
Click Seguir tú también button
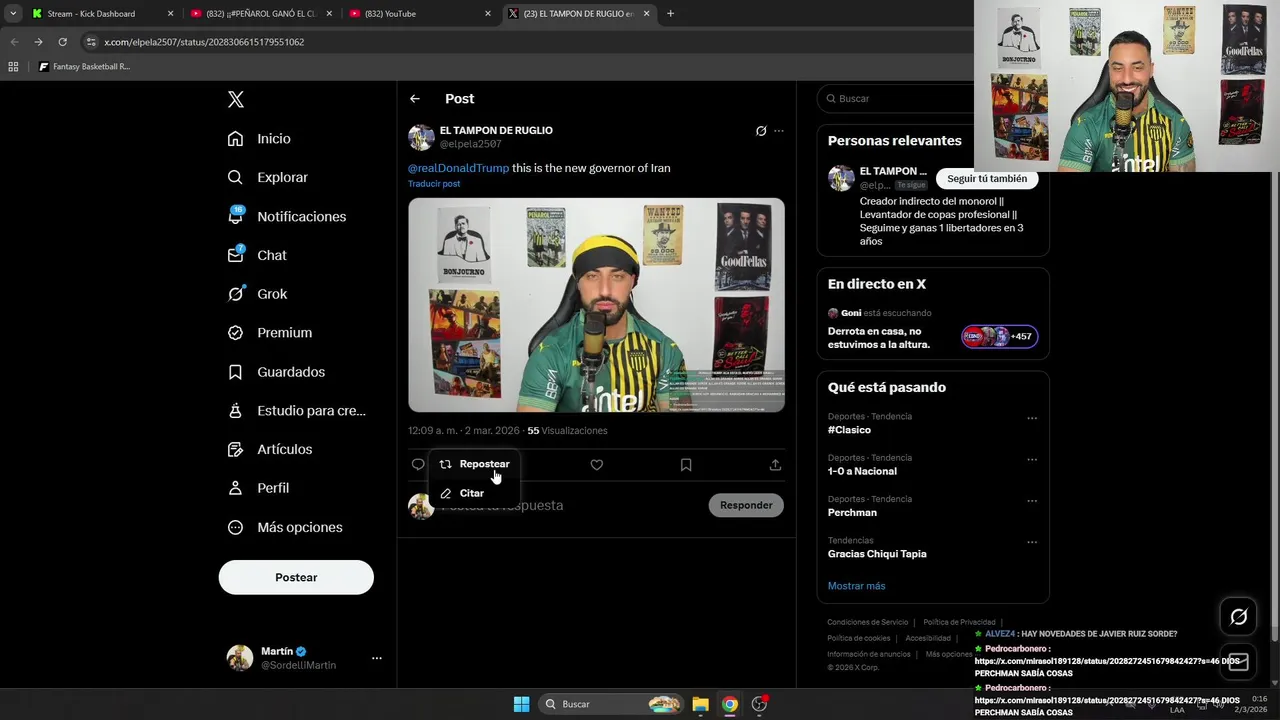(x=987, y=179)
